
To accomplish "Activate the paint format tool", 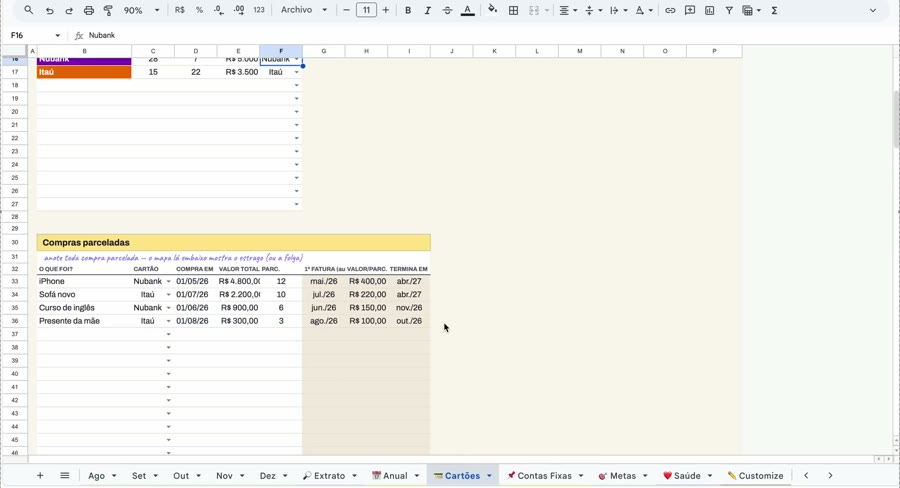I will point(108,10).
